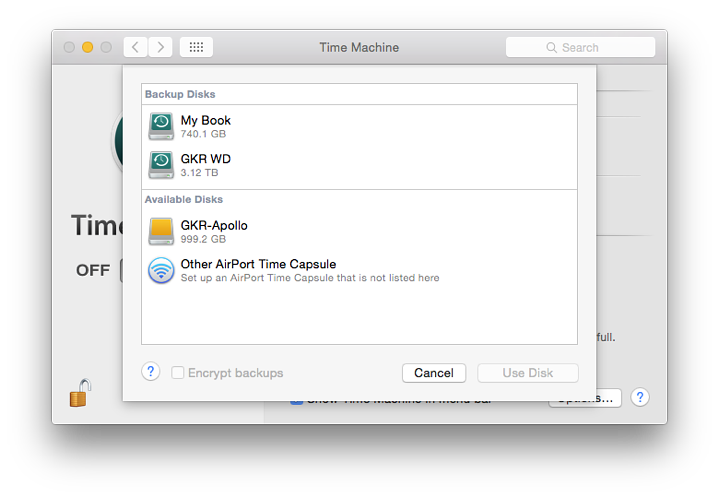Enable the Encrypt backups checkbox

pyautogui.click(x=177, y=372)
